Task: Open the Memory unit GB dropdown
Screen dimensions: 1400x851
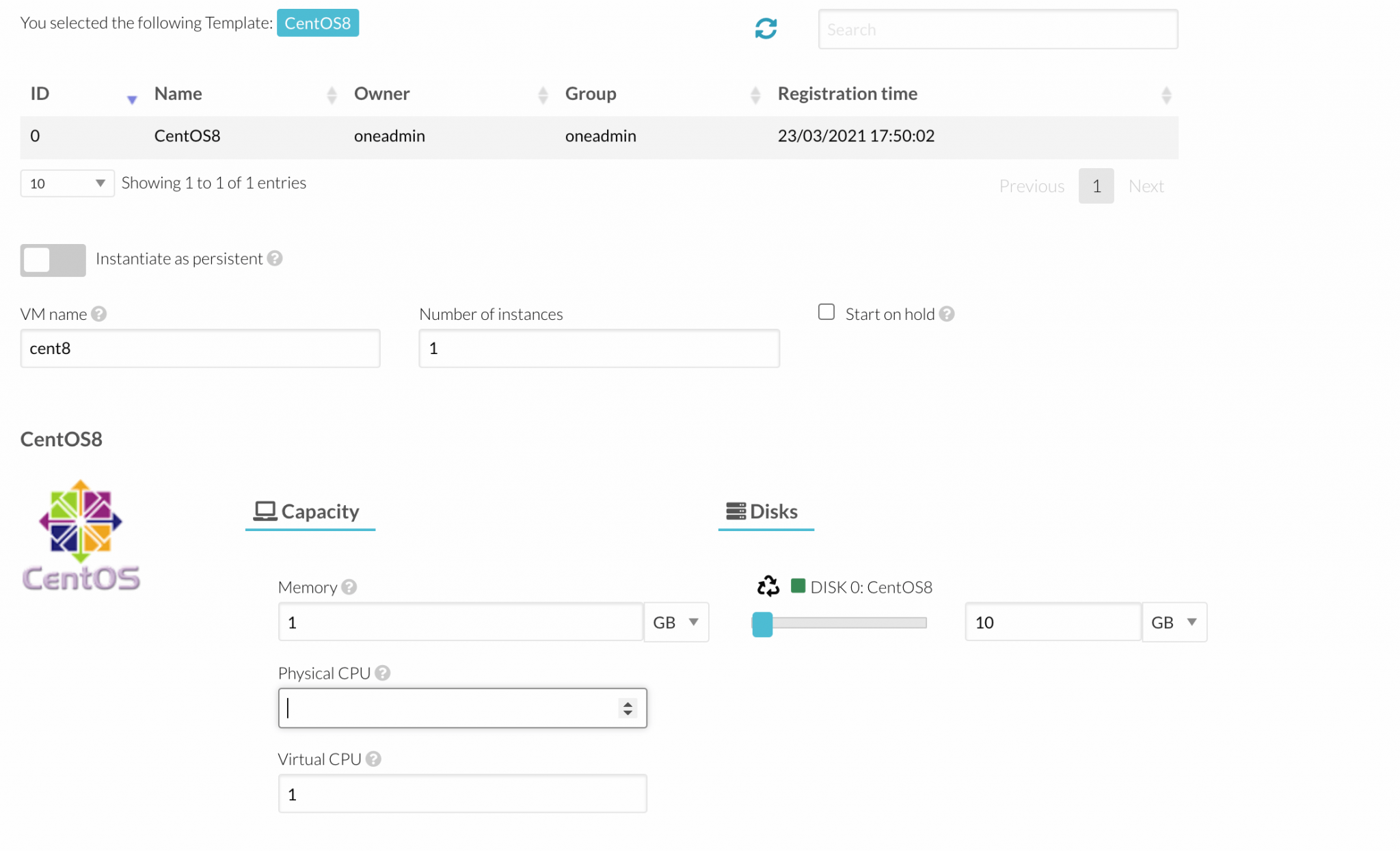Action: click(675, 622)
